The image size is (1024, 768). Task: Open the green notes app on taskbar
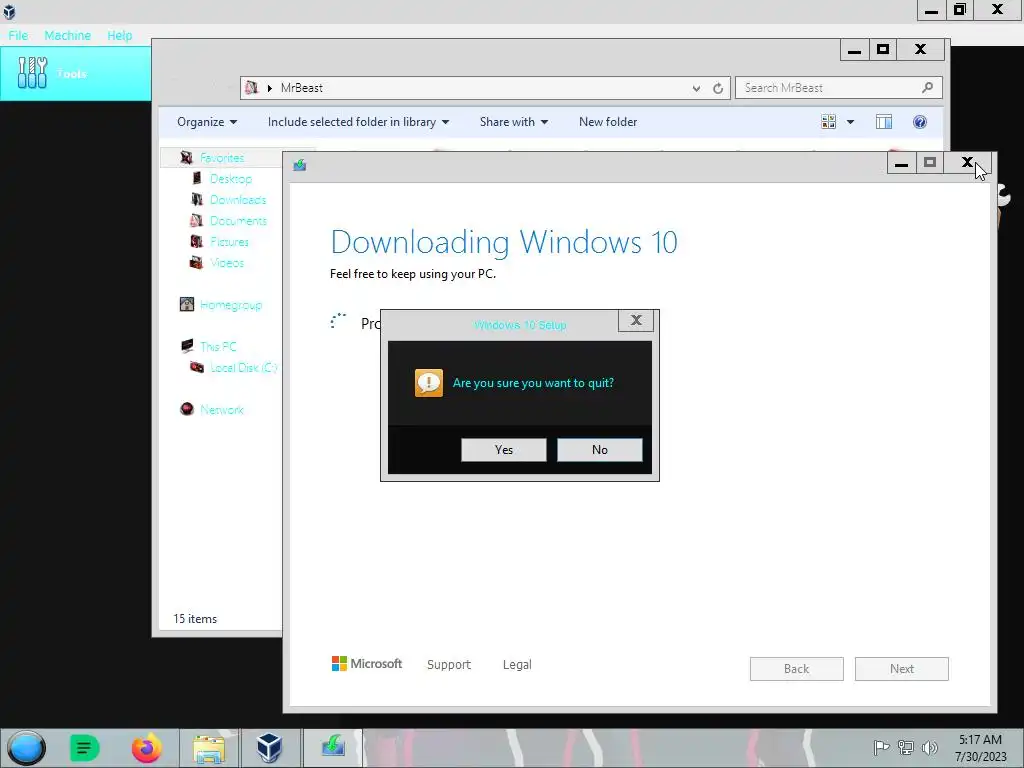(x=84, y=748)
